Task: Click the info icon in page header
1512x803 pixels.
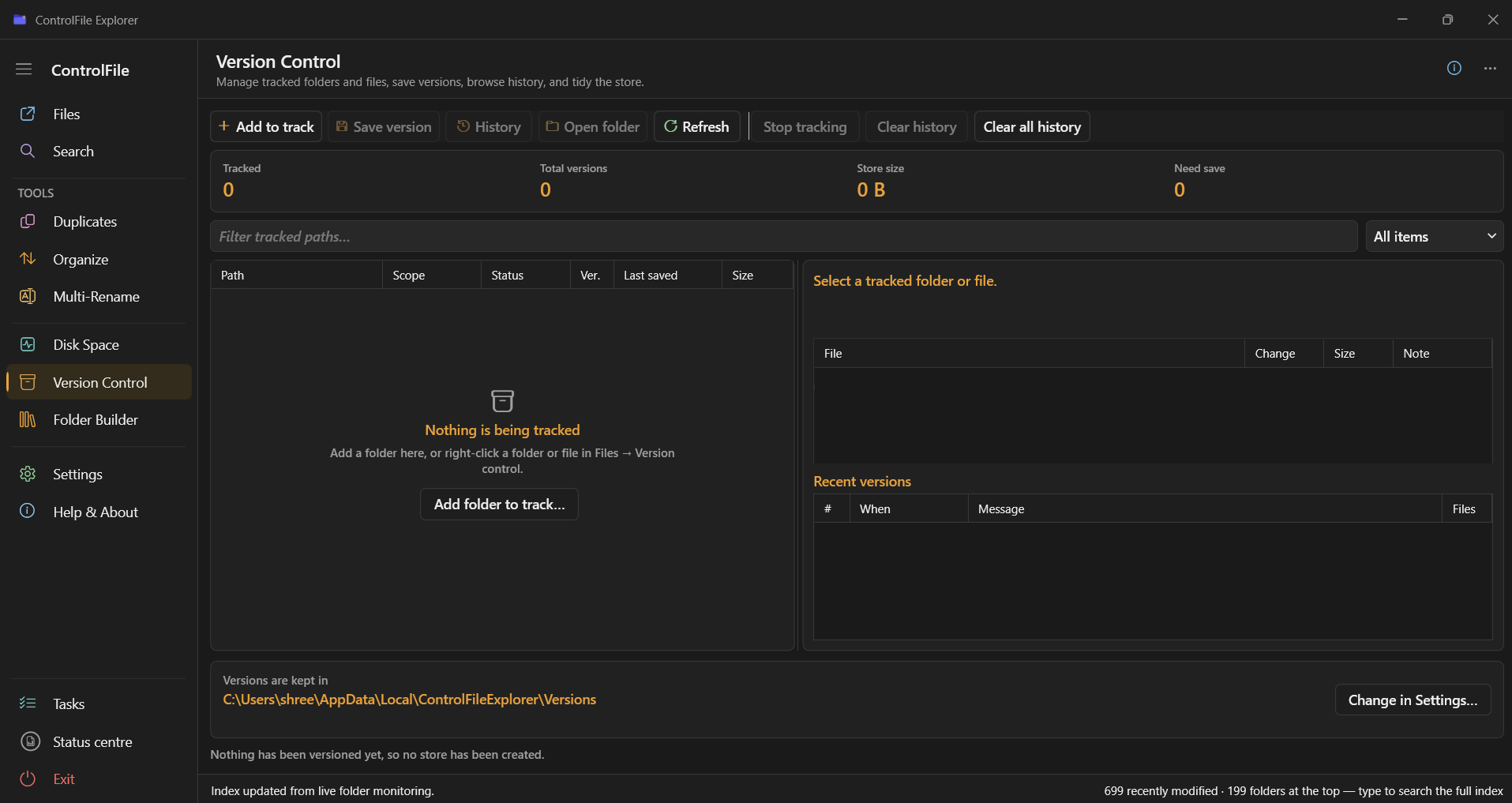Action: pyautogui.click(x=1454, y=68)
